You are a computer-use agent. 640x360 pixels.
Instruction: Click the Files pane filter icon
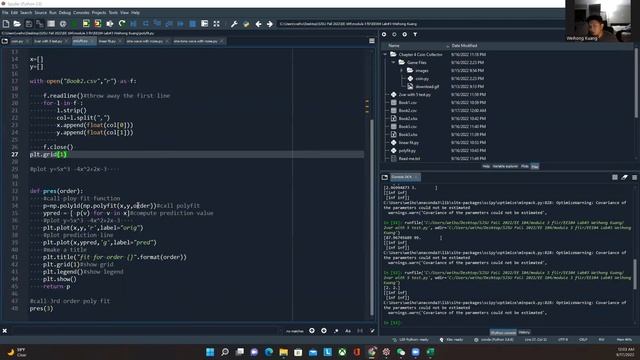(415, 35)
